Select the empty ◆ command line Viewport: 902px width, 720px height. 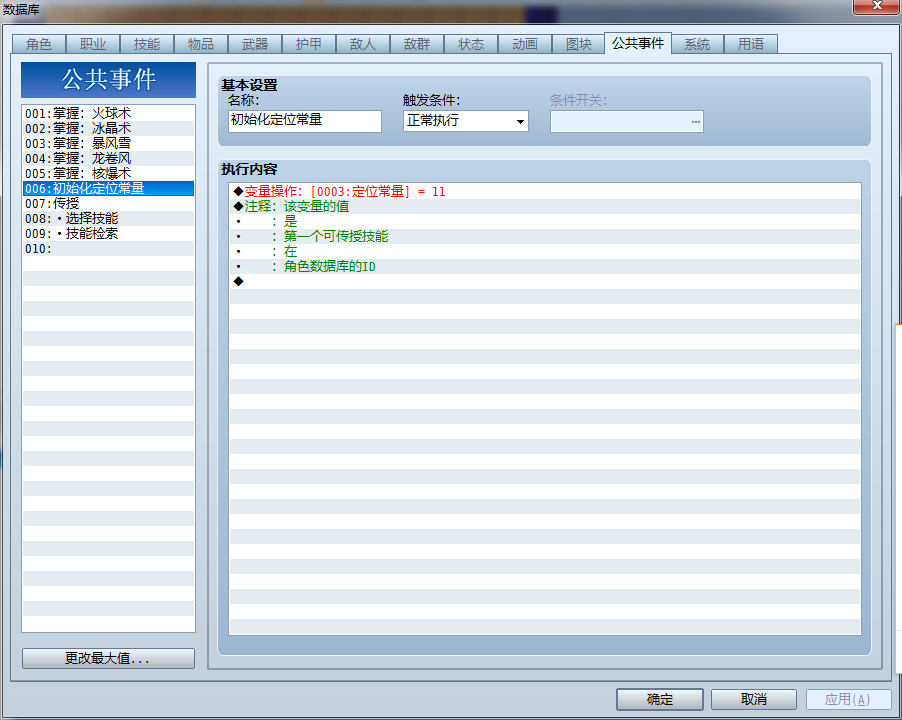pos(545,281)
